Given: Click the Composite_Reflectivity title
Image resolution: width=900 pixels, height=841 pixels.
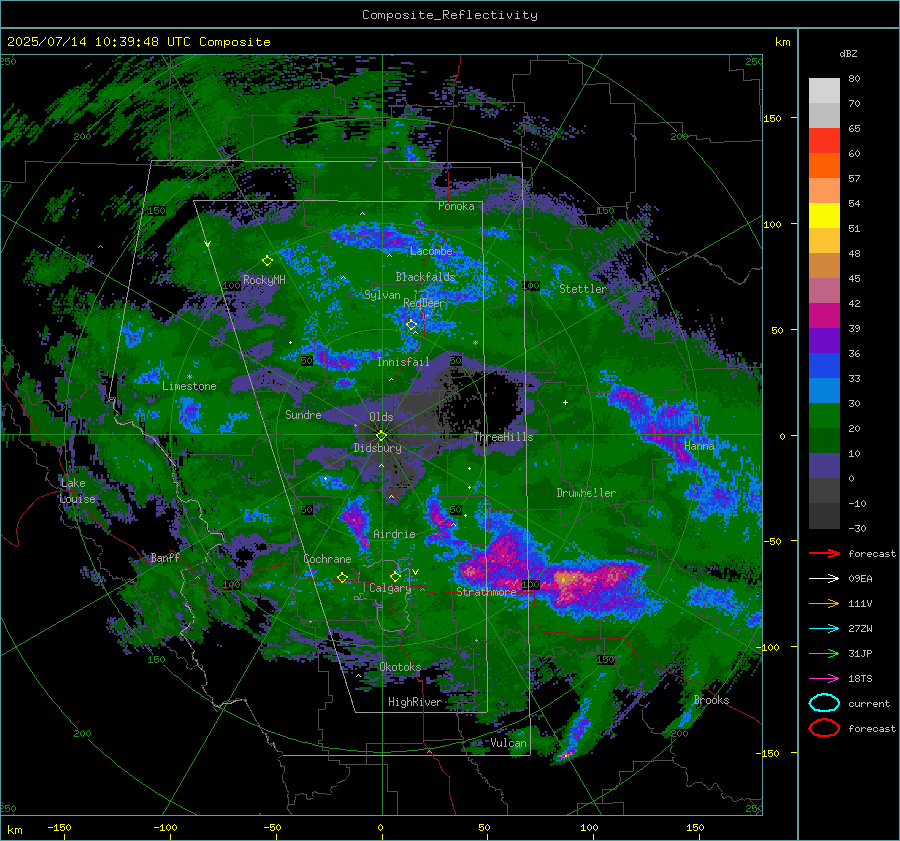Looking at the screenshot, I should click(x=450, y=15).
